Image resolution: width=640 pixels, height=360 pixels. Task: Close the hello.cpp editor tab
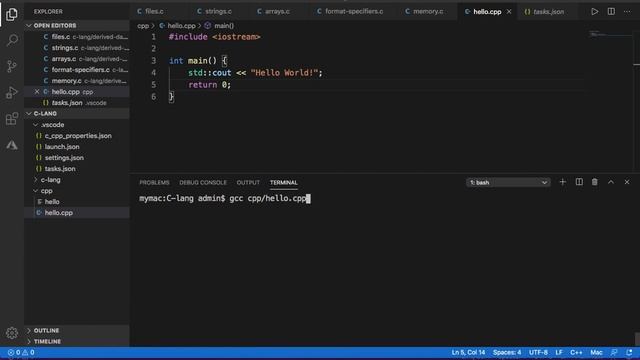[x=509, y=11]
